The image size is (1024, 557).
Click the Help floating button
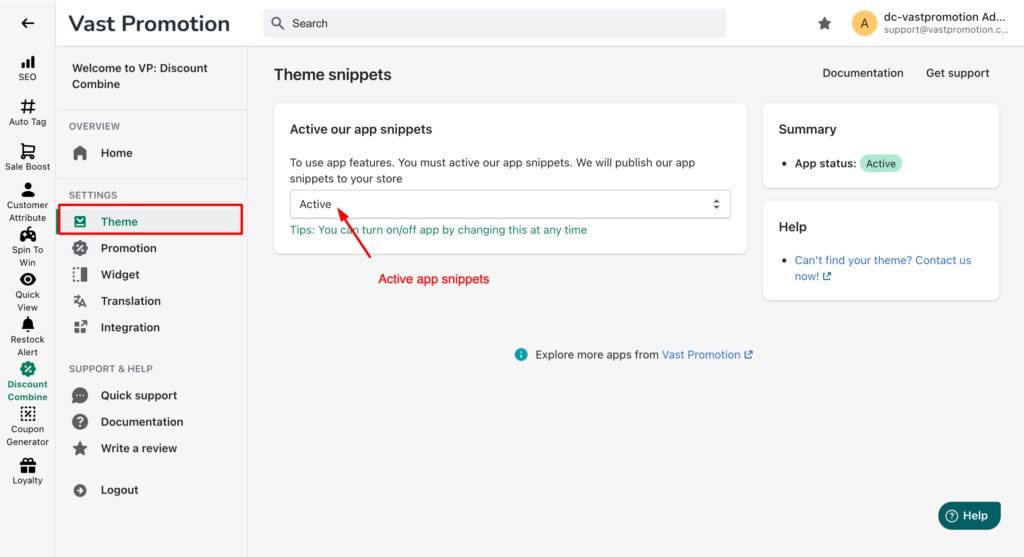click(x=969, y=516)
